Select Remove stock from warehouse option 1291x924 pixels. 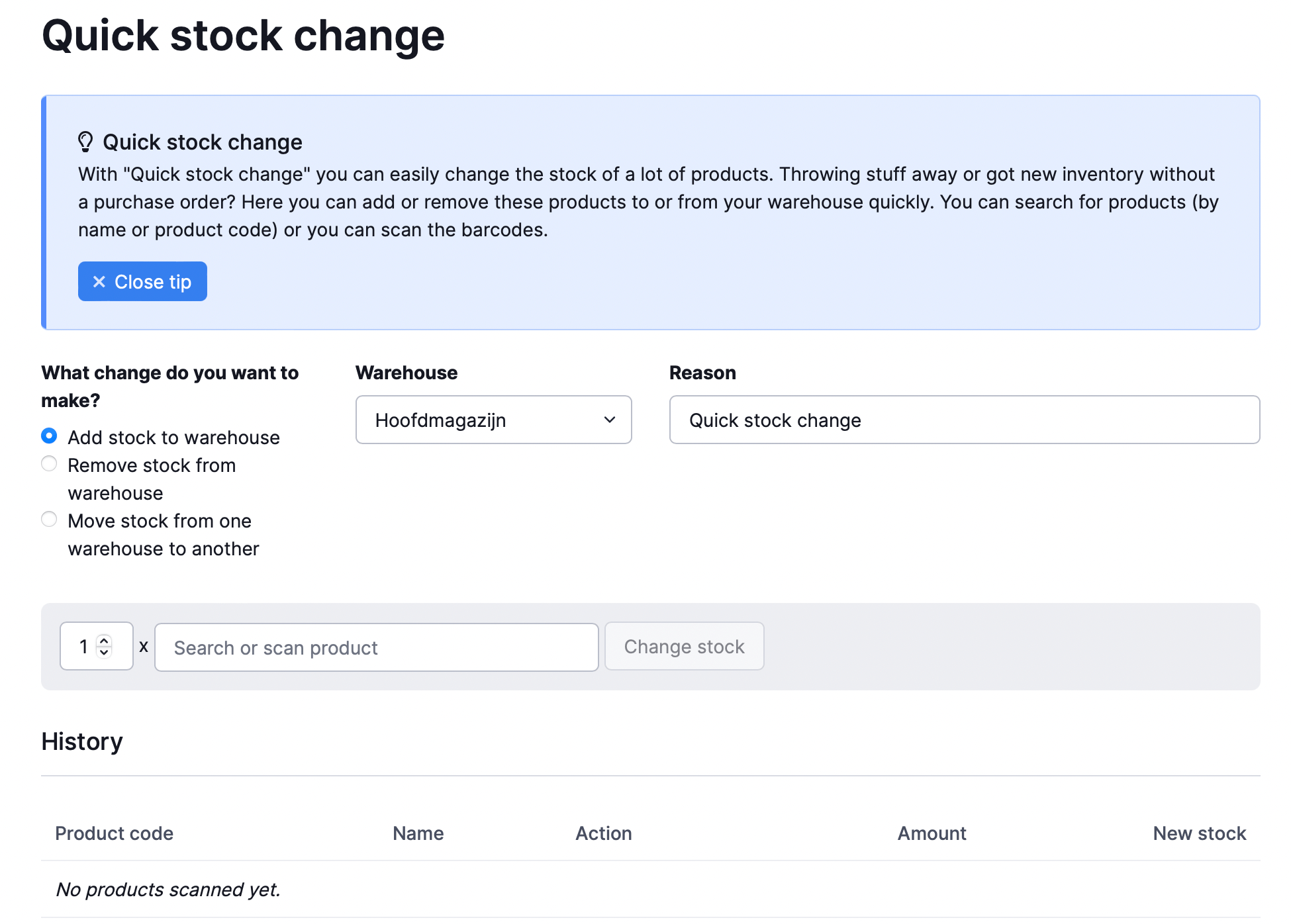pos(49,464)
